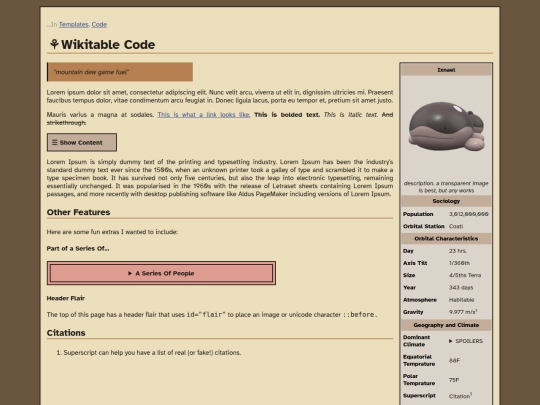Screen dimensions: 540x405
Task: Click the 'Part of a Series Of...' label
Action: click(78, 248)
